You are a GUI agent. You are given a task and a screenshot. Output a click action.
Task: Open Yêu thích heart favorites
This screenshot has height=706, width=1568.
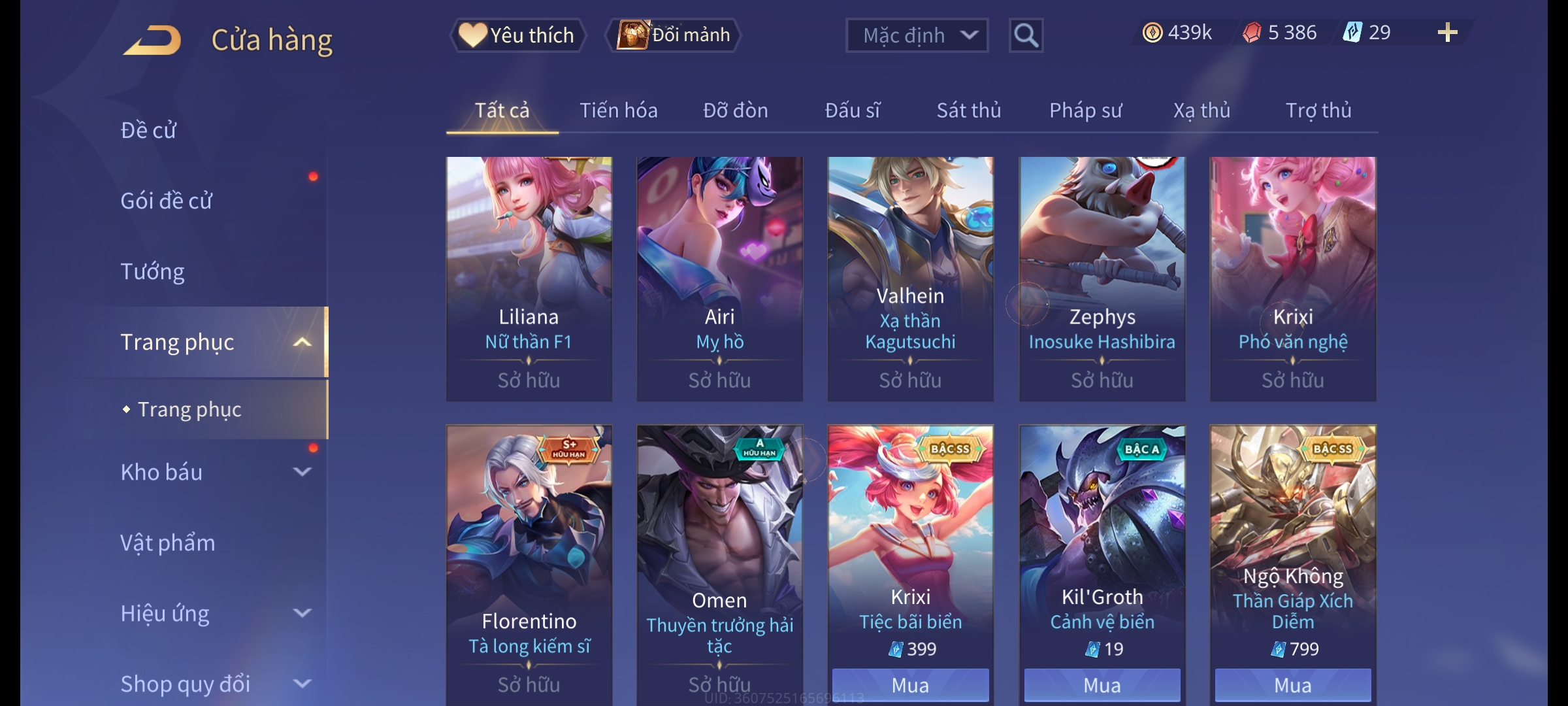click(517, 35)
